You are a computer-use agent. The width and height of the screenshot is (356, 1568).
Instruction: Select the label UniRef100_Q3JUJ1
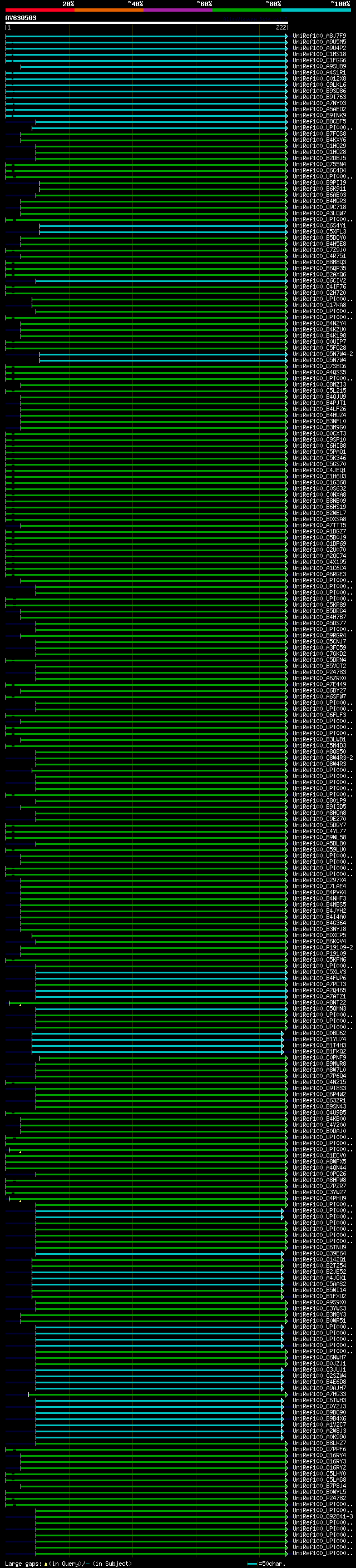(319, 1369)
